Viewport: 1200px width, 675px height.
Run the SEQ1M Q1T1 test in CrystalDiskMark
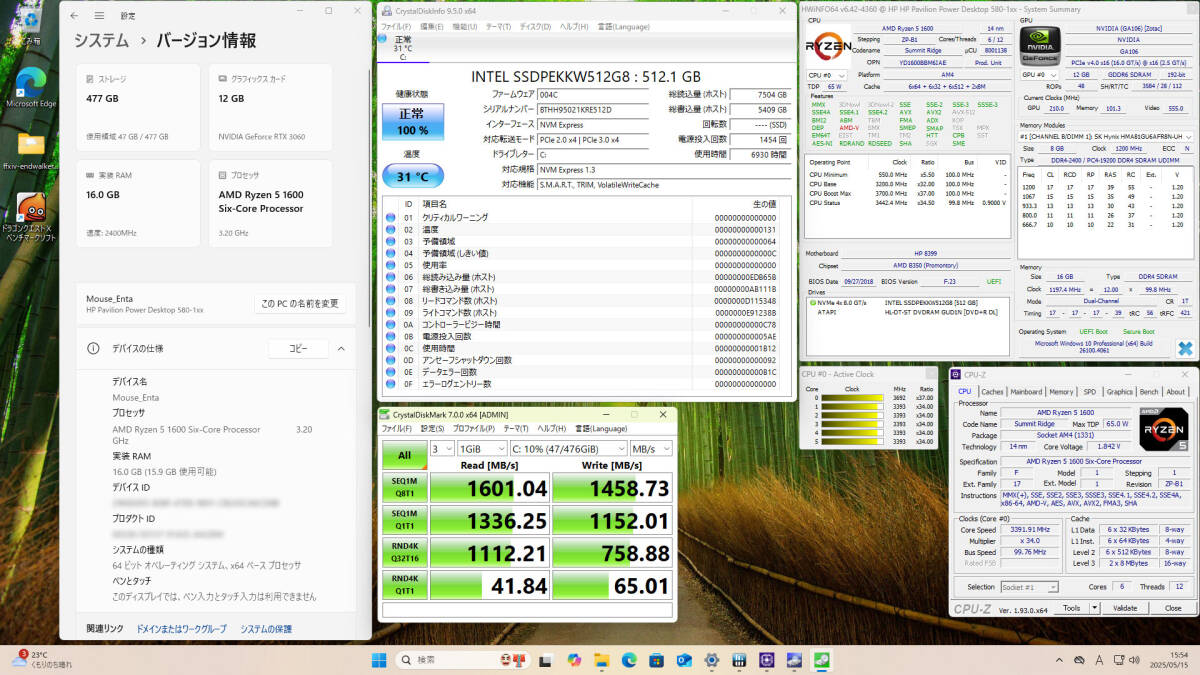[404, 520]
